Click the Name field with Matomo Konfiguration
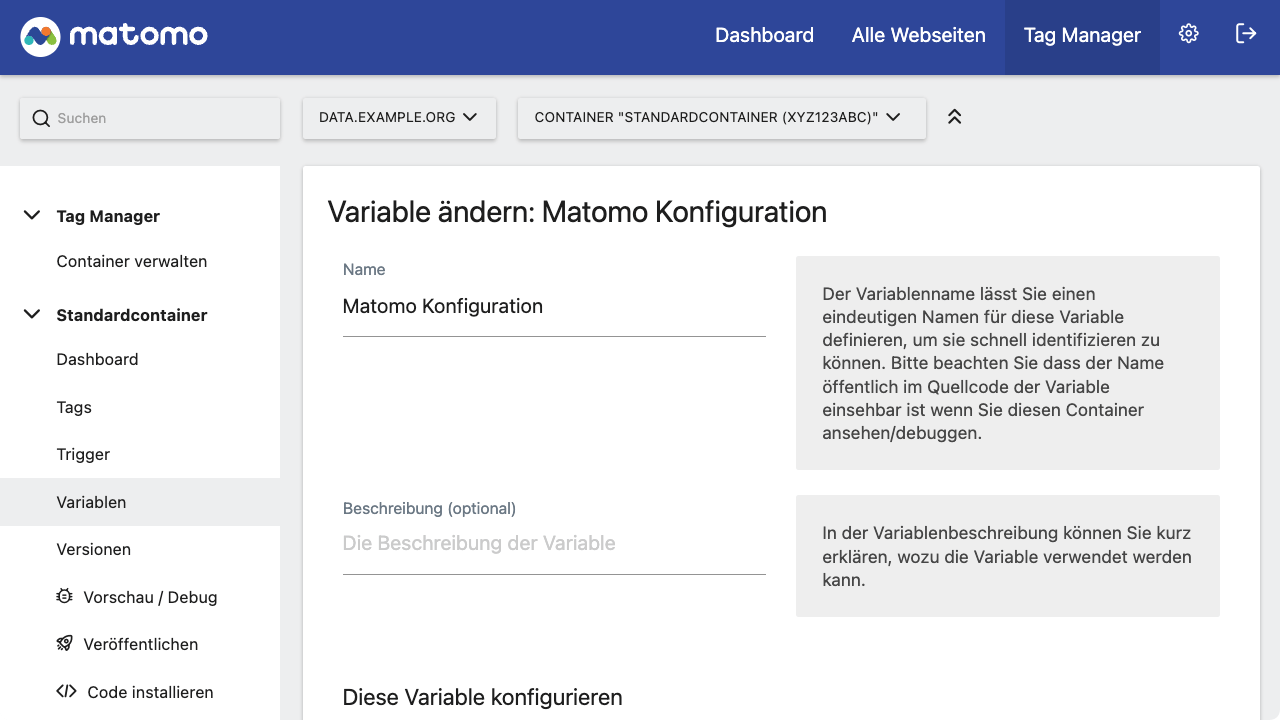This screenshot has height=720, width=1280. 554,307
